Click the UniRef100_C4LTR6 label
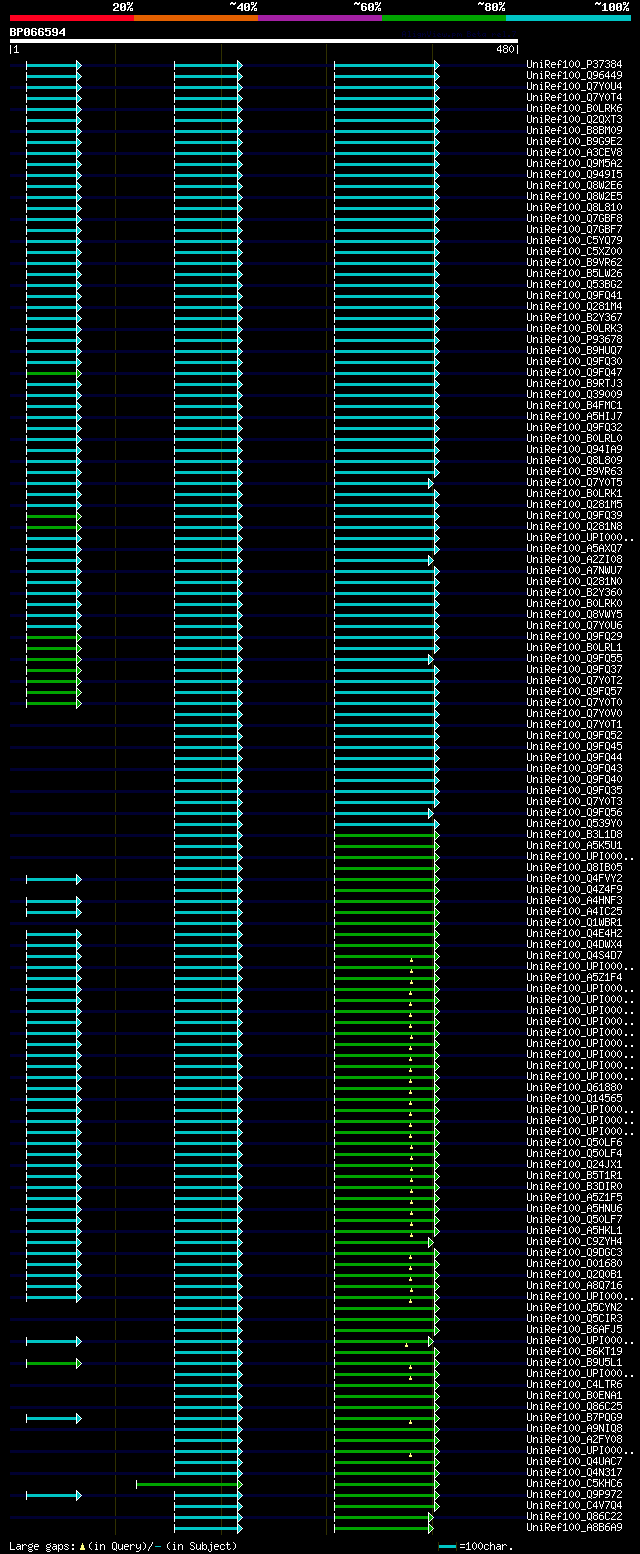Image resolution: width=640 pixels, height=1554 pixels. (x=574, y=1384)
